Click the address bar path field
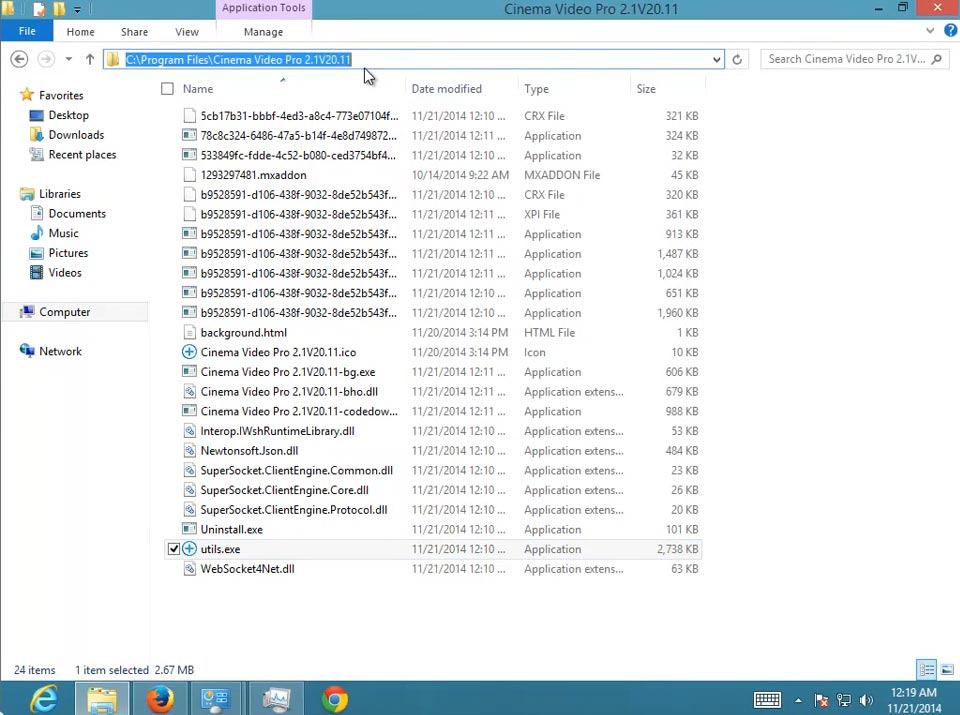Screen dimensions: 960x715 413,59
